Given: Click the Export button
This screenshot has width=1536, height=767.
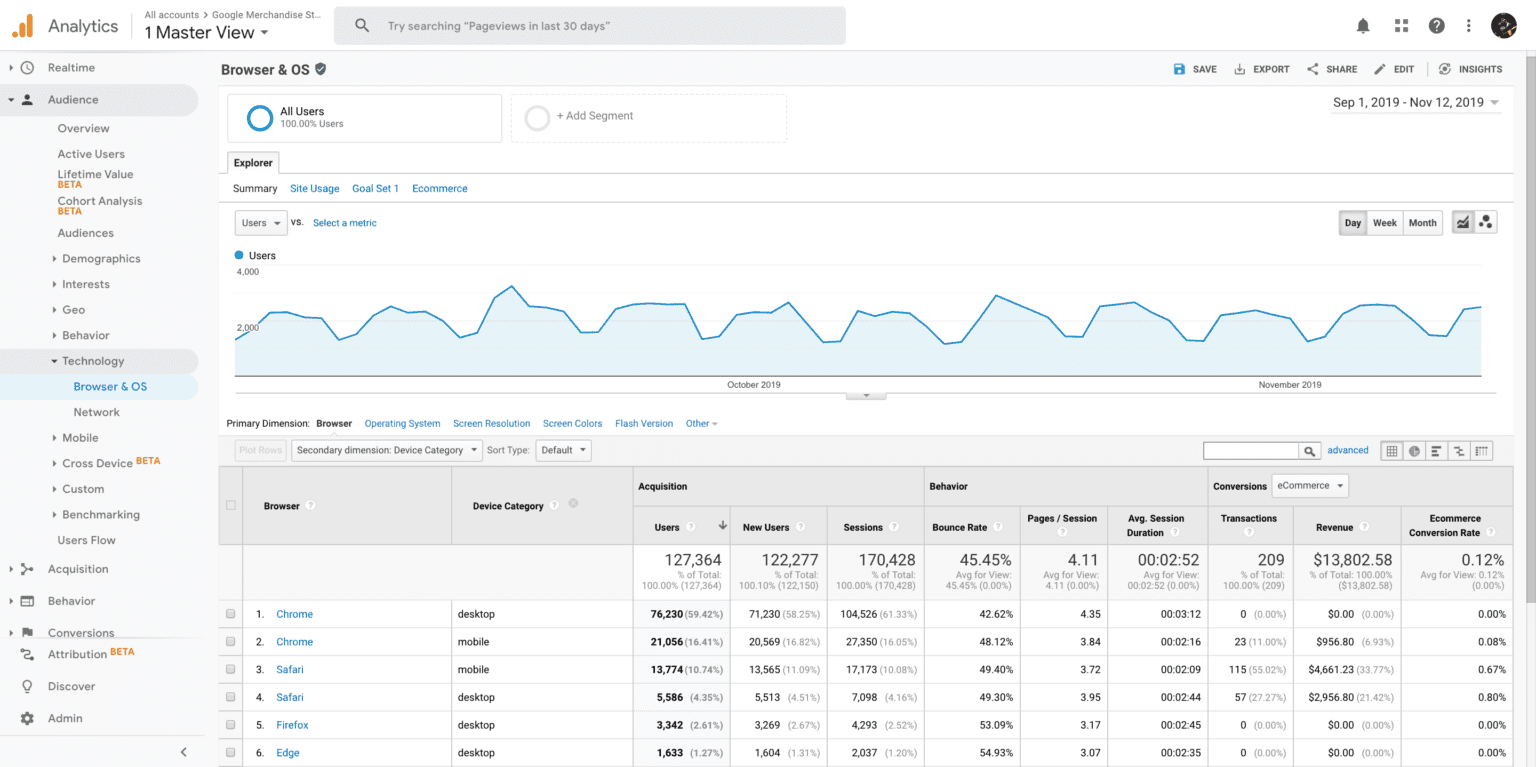Looking at the screenshot, I should tap(1261, 69).
